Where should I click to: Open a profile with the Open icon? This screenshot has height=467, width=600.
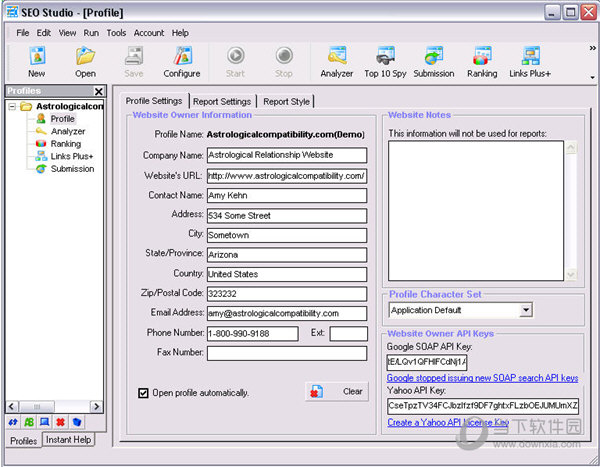(x=85, y=62)
